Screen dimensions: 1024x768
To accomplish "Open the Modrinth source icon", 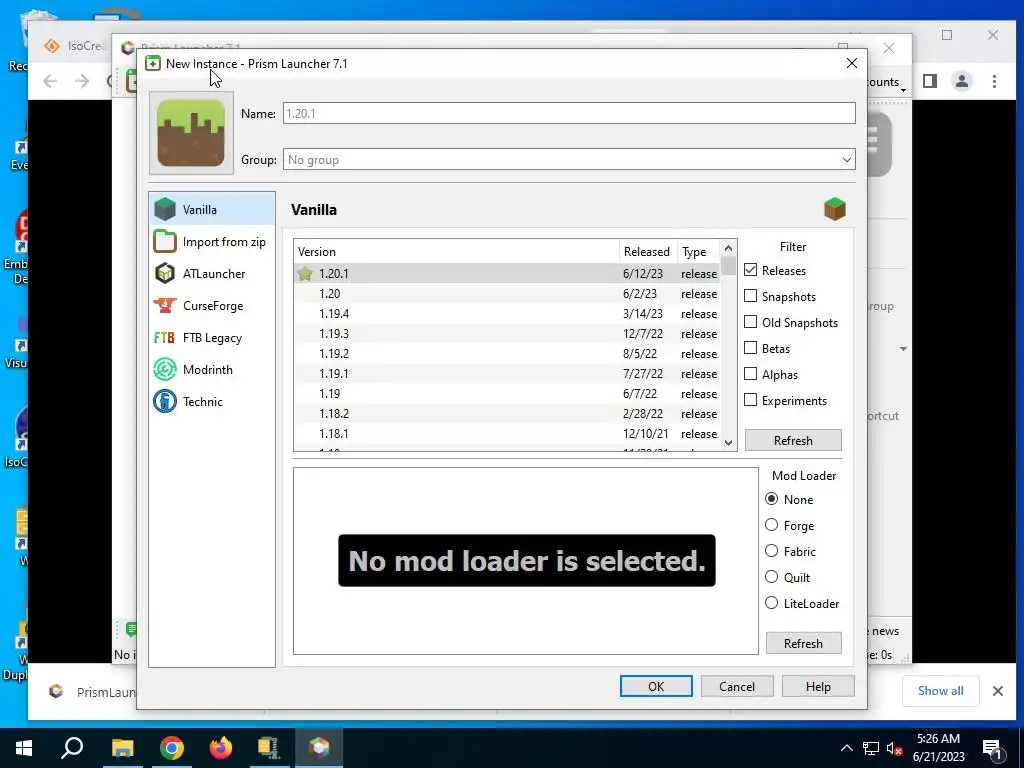I will pyautogui.click(x=165, y=370).
